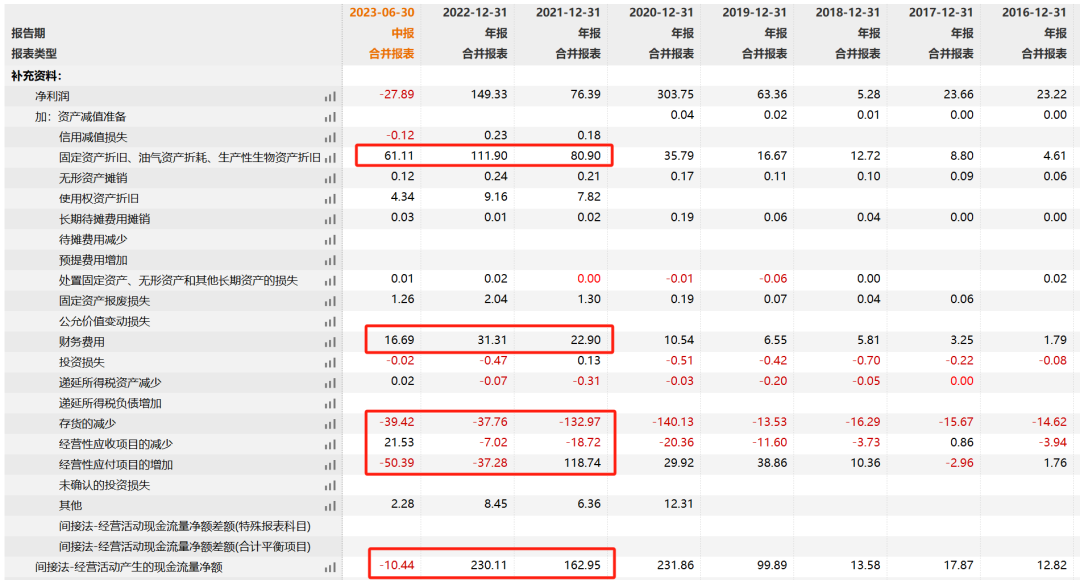This screenshot has width=1080, height=580.
Task: Click the chart icon for 待摊费用减少
Action: pyautogui.click(x=331, y=240)
